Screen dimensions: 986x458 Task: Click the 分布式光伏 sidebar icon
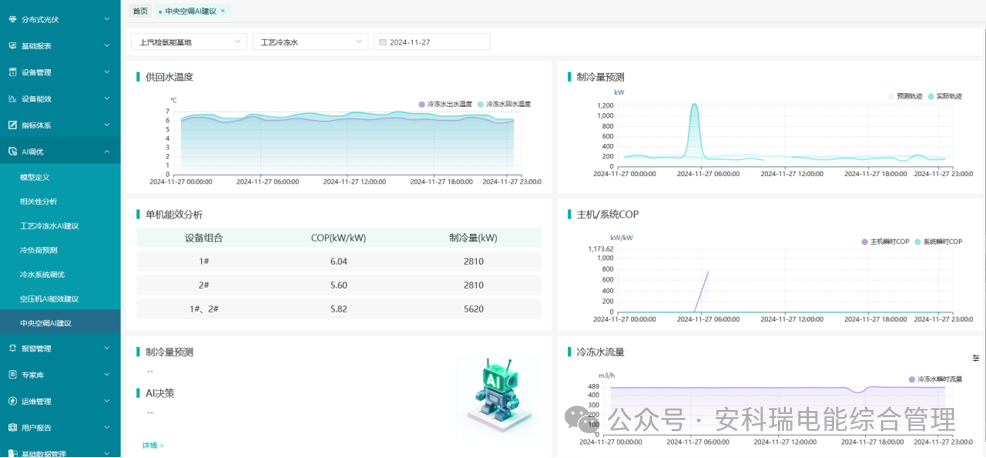(x=13, y=20)
